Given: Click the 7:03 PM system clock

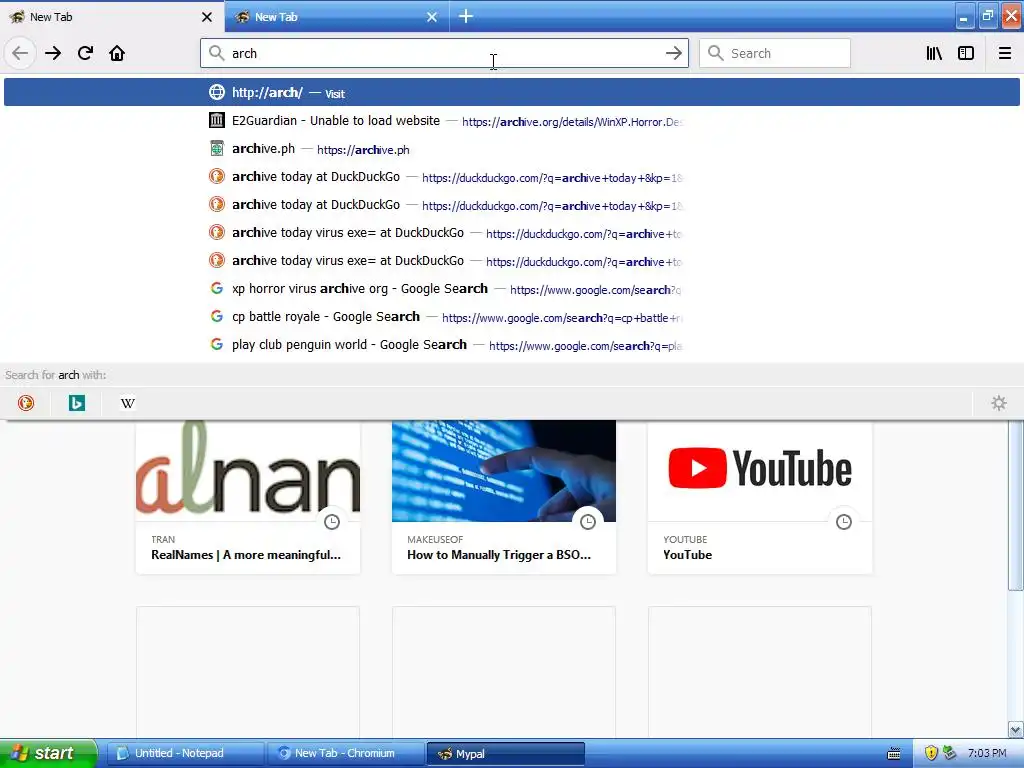Looking at the screenshot, I should pyautogui.click(x=987, y=753).
